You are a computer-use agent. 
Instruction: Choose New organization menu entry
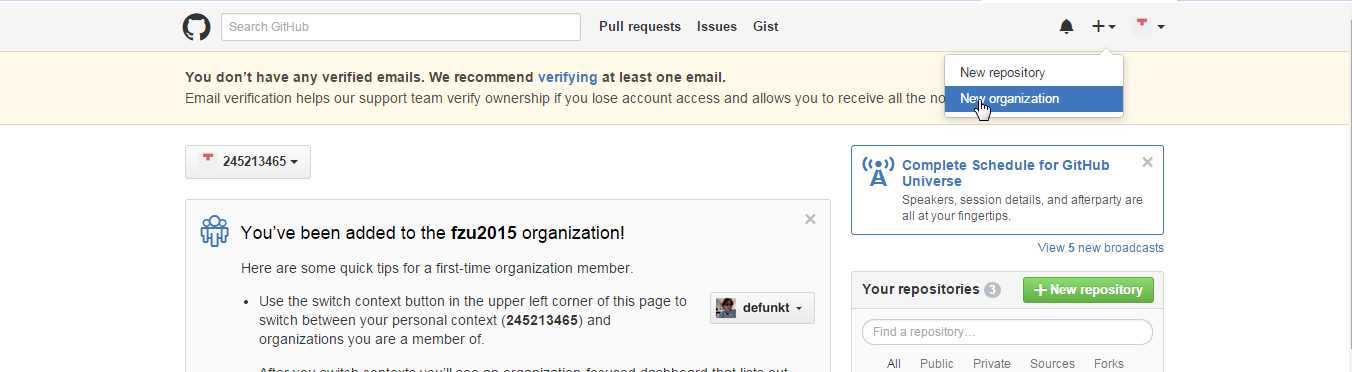click(x=1034, y=98)
